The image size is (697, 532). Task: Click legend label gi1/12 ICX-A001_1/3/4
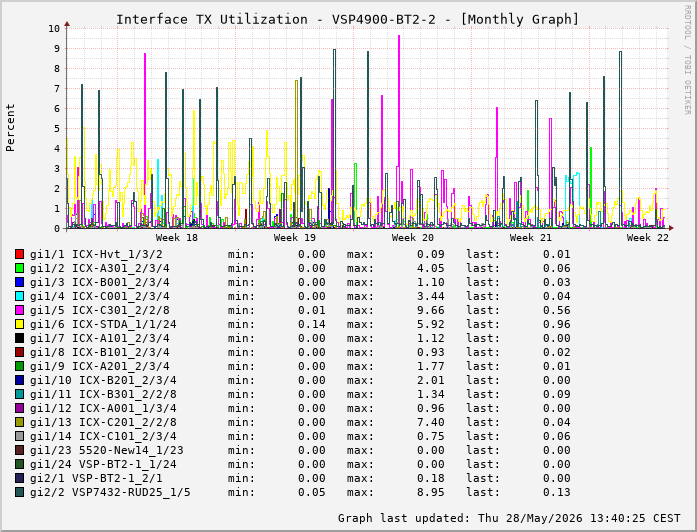click(103, 408)
